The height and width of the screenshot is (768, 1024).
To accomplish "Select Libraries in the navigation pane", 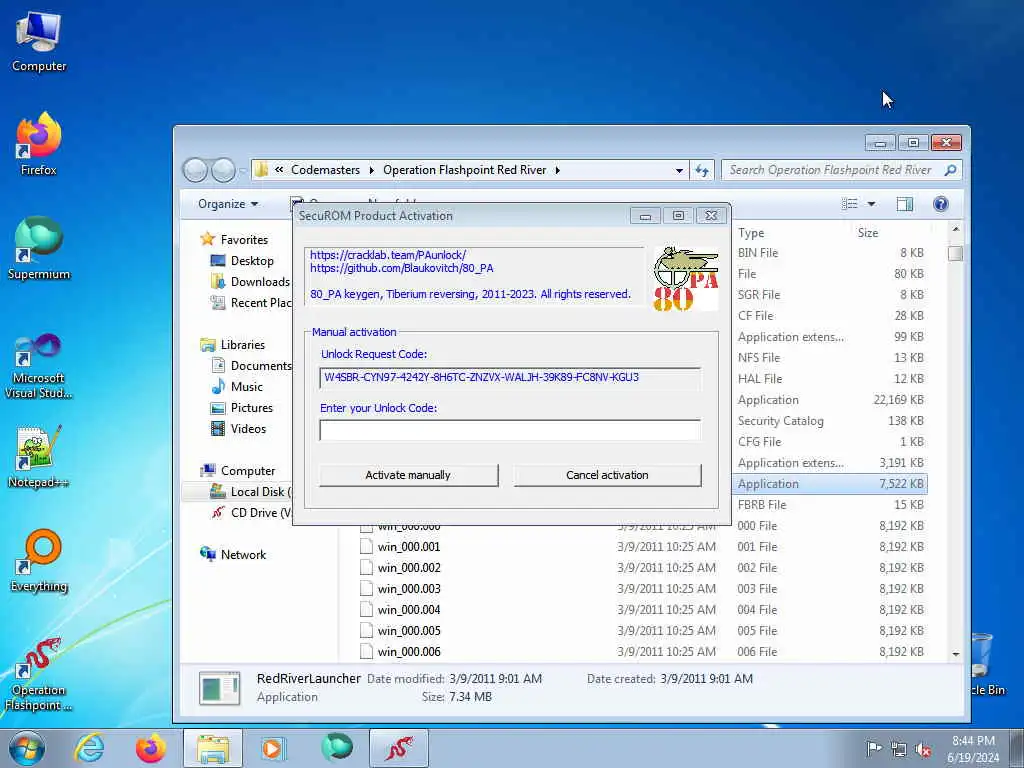I will point(242,345).
